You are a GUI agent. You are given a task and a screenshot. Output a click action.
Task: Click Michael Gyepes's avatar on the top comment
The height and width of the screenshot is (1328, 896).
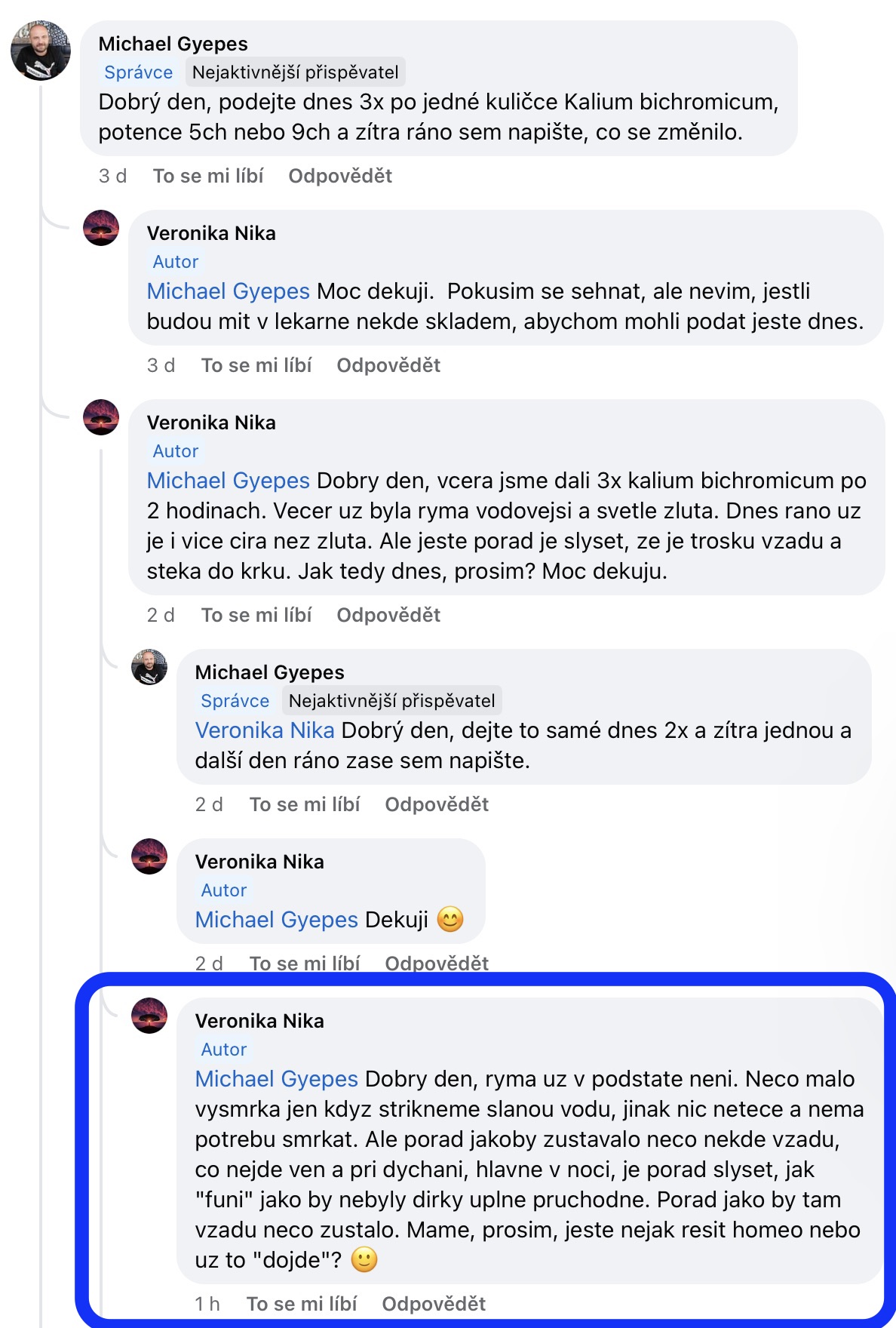point(41,51)
